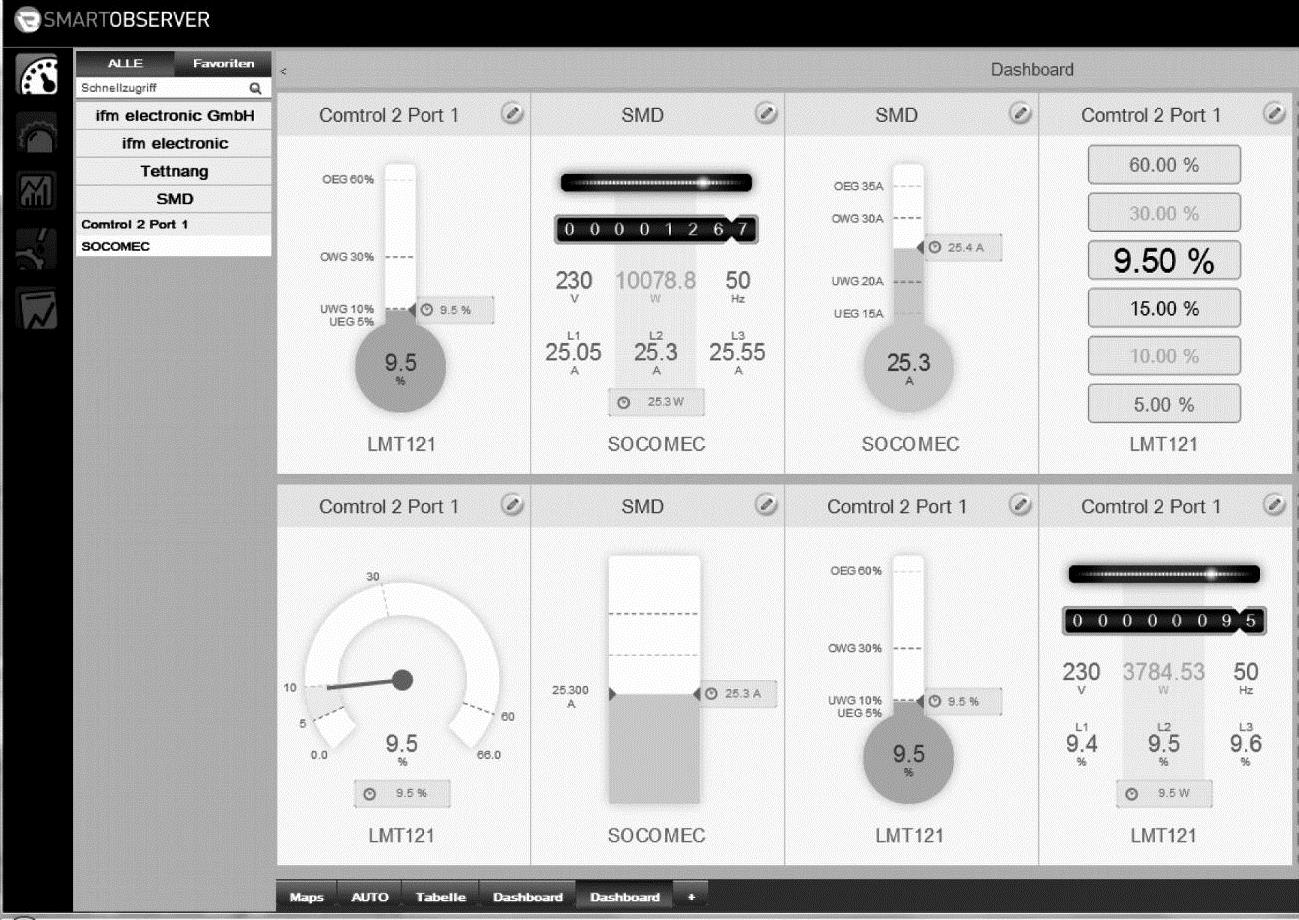Click the Dashboard title in the header bar

click(x=1032, y=70)
